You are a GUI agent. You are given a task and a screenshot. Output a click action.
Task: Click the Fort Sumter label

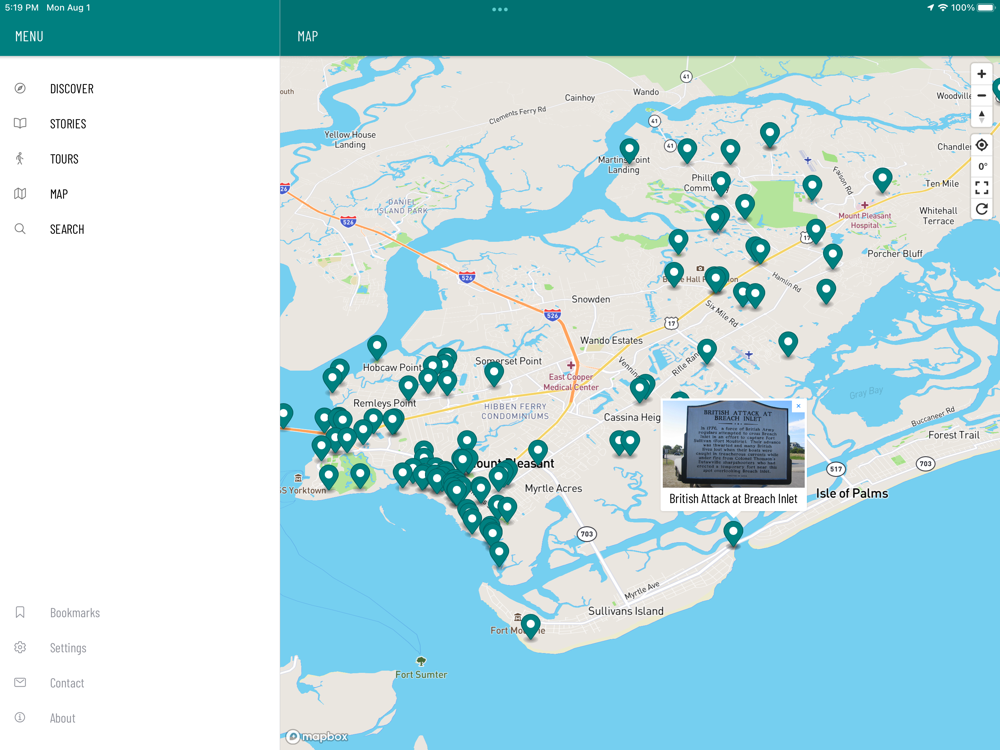pyautogui.click(x=421, y=674)
